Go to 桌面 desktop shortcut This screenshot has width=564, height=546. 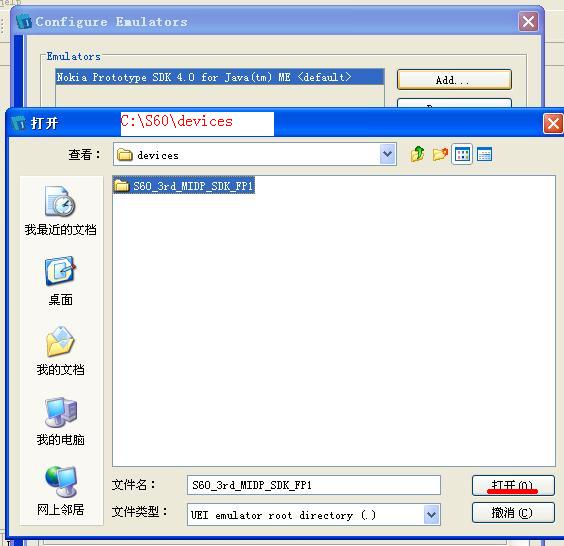click(60, 281)
